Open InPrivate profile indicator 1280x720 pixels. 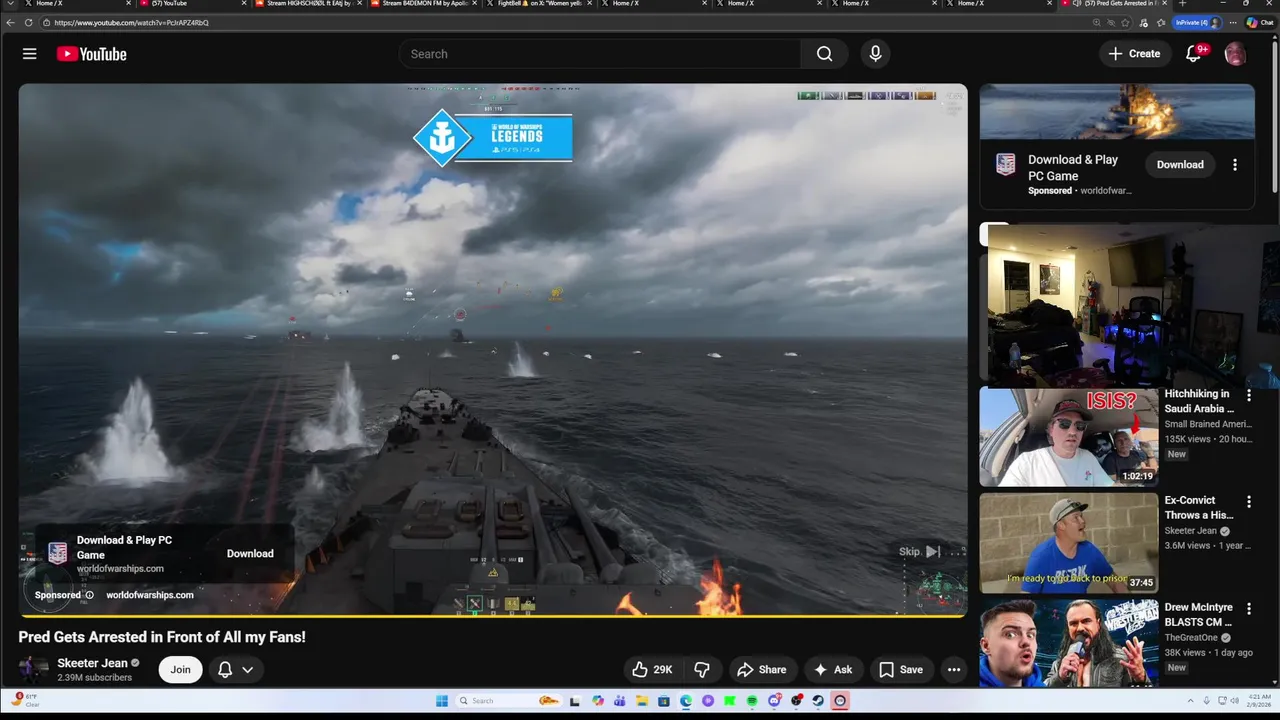click(1197, 22)
